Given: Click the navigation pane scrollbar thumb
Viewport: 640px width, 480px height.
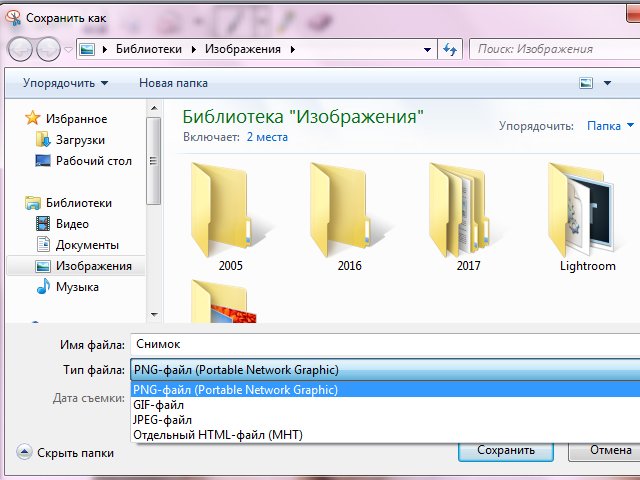Looking at the screenshot, I should (x=154, y=161).
